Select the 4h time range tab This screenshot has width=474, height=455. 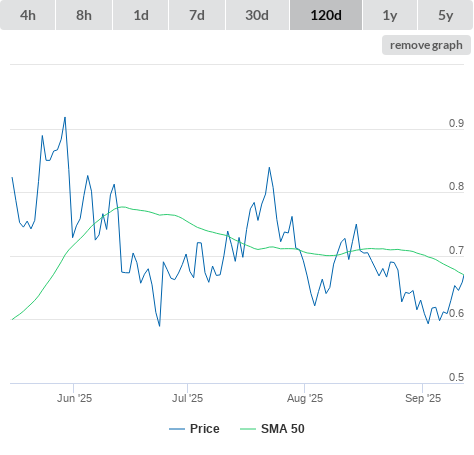(28, 15)
